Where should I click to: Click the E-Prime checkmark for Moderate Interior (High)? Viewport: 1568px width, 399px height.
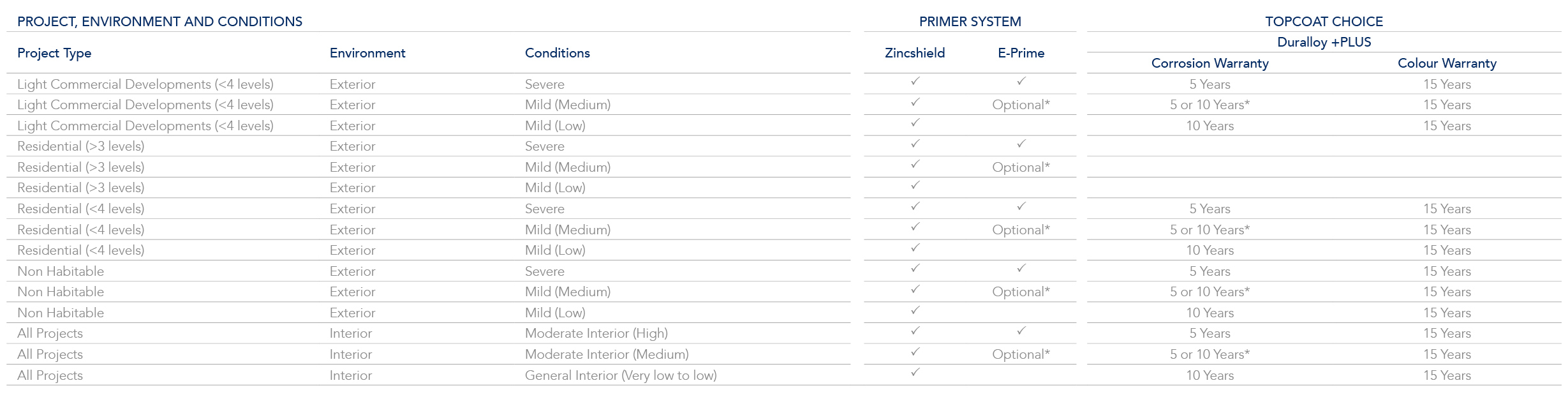1021,331
